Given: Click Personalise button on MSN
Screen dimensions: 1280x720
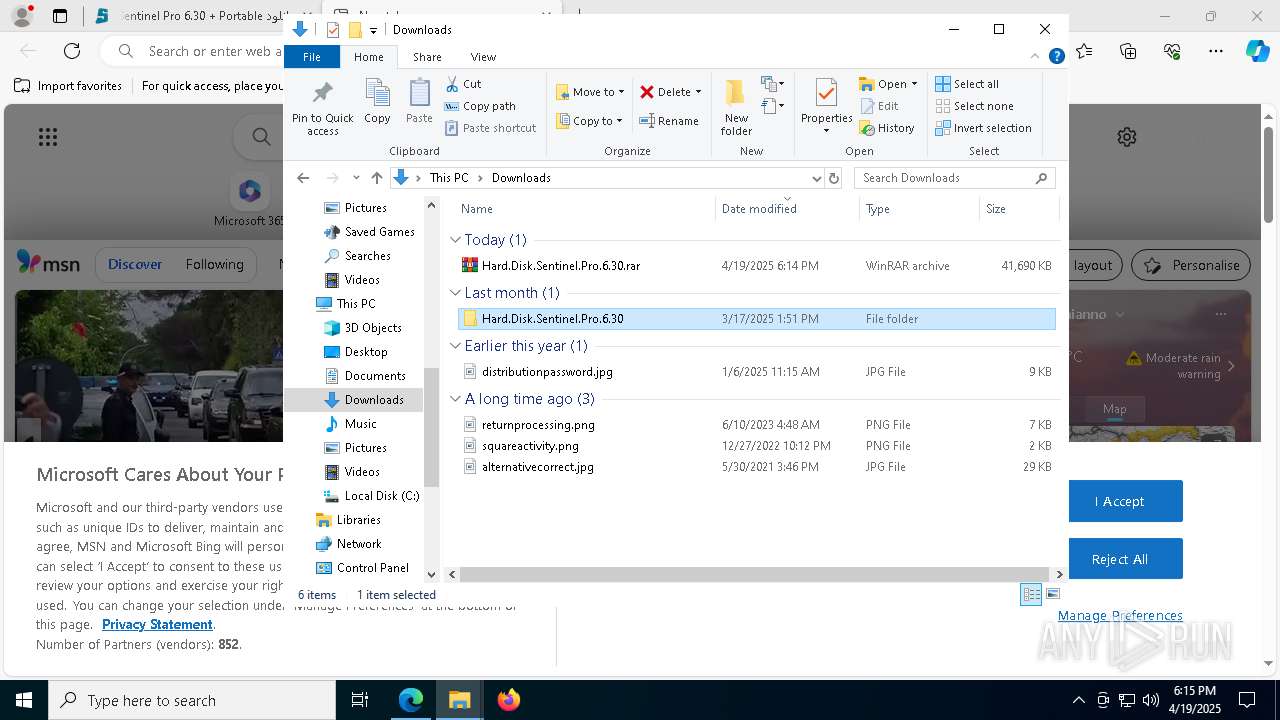Looking at the screenshot, I should (1191, 265).
